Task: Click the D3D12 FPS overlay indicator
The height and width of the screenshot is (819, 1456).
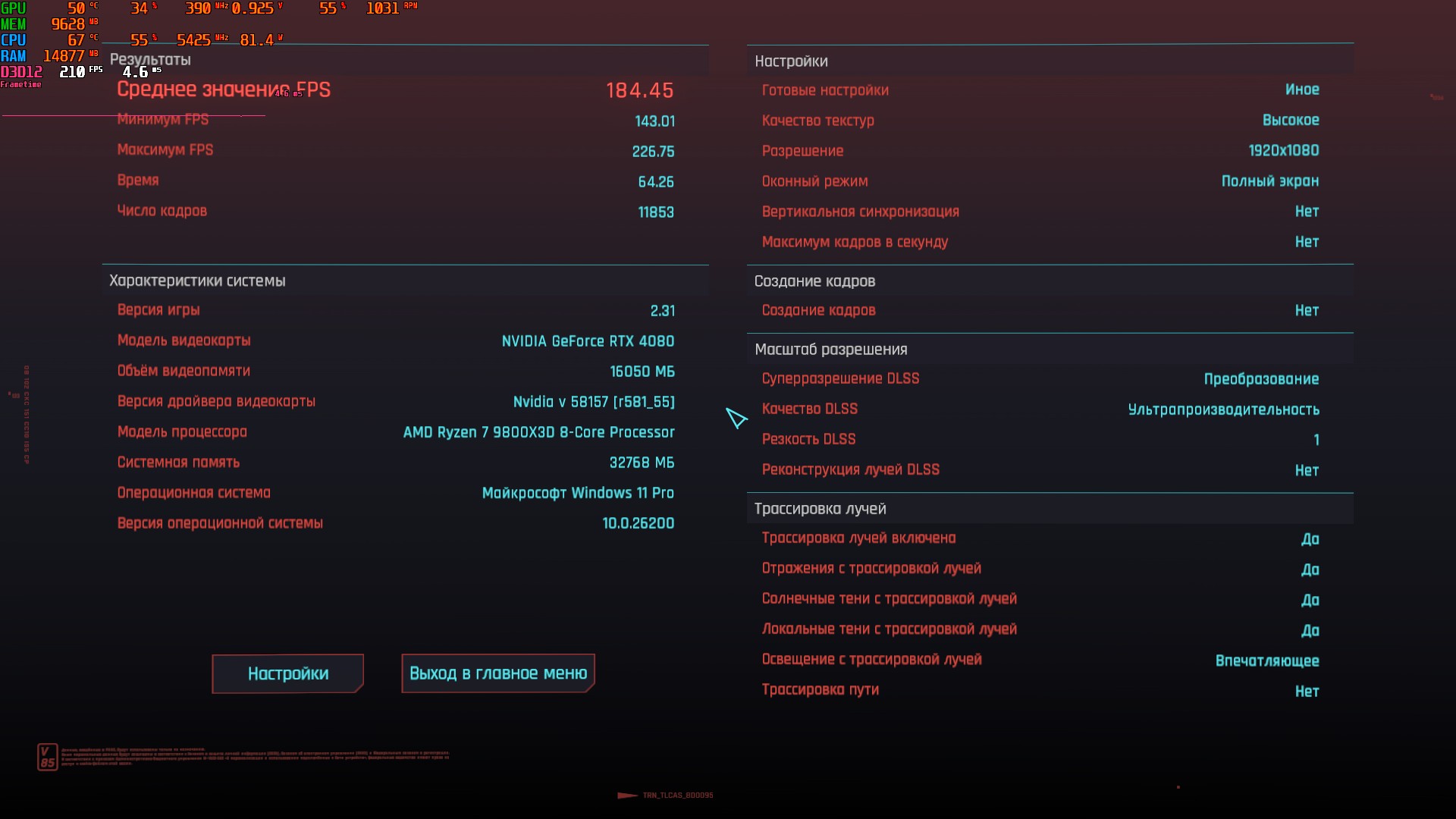Action: click(x=21, y=72)
